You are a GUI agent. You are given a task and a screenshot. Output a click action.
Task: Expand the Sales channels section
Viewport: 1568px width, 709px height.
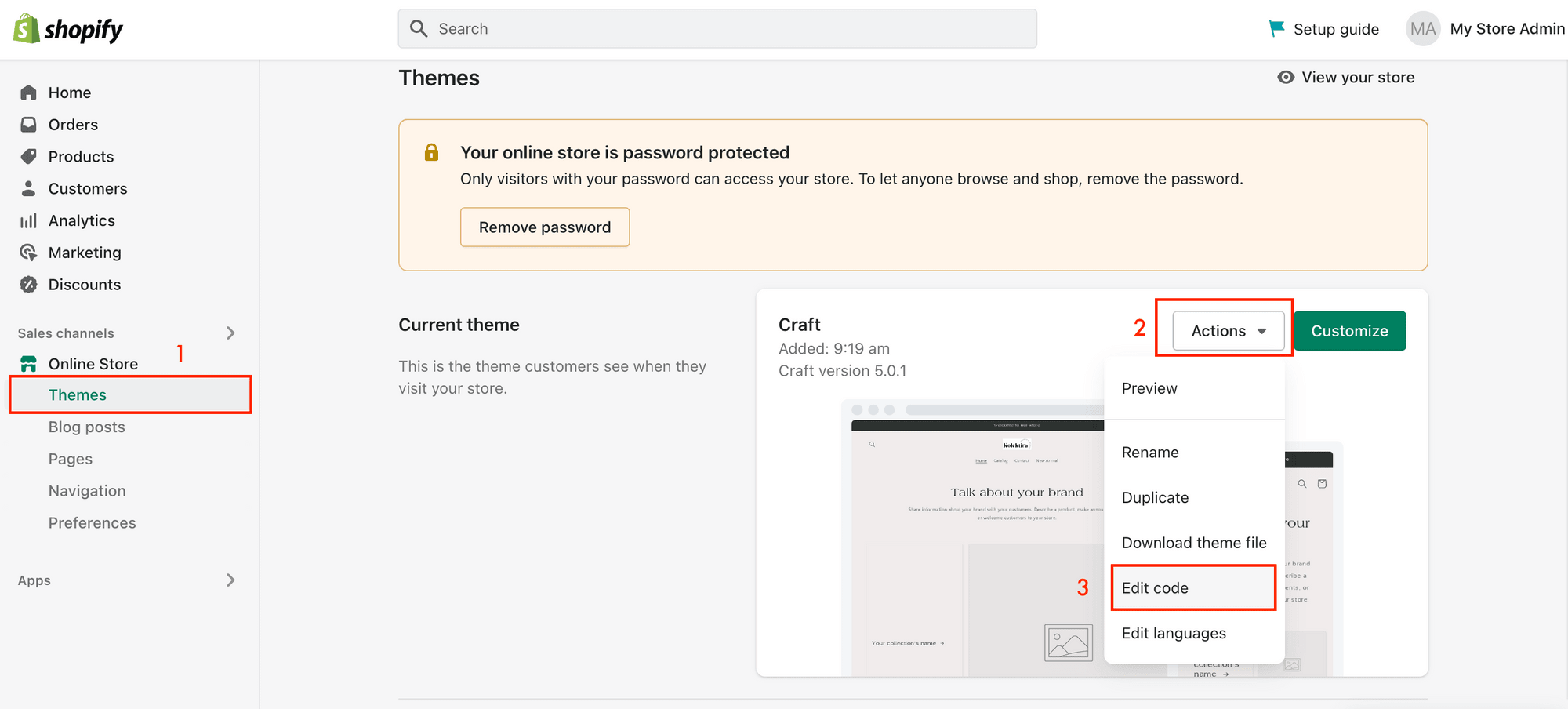point(230,333)
